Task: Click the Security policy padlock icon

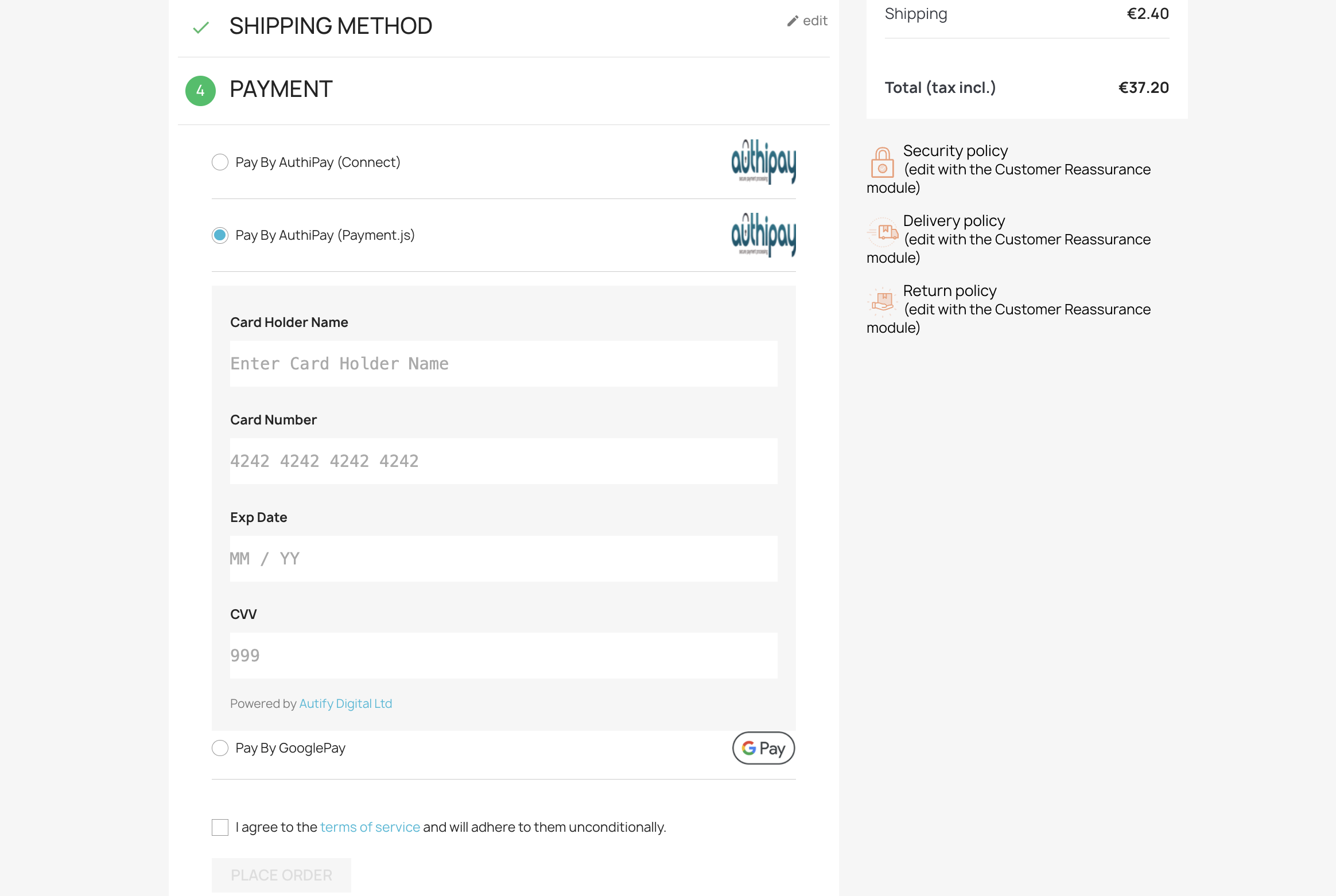Action: coord(882,162)
